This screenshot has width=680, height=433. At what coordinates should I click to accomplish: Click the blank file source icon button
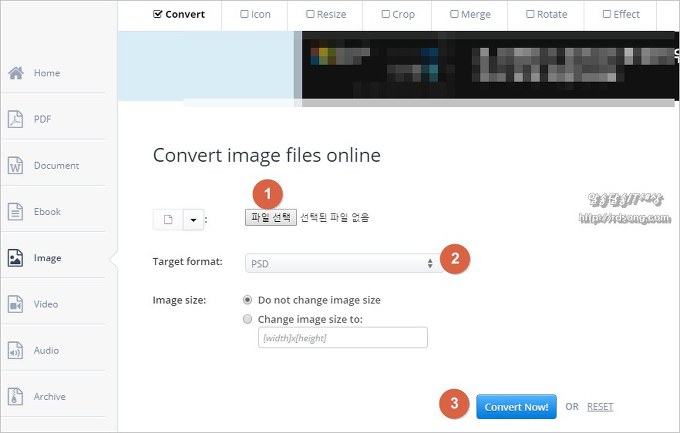click(167, 218)
